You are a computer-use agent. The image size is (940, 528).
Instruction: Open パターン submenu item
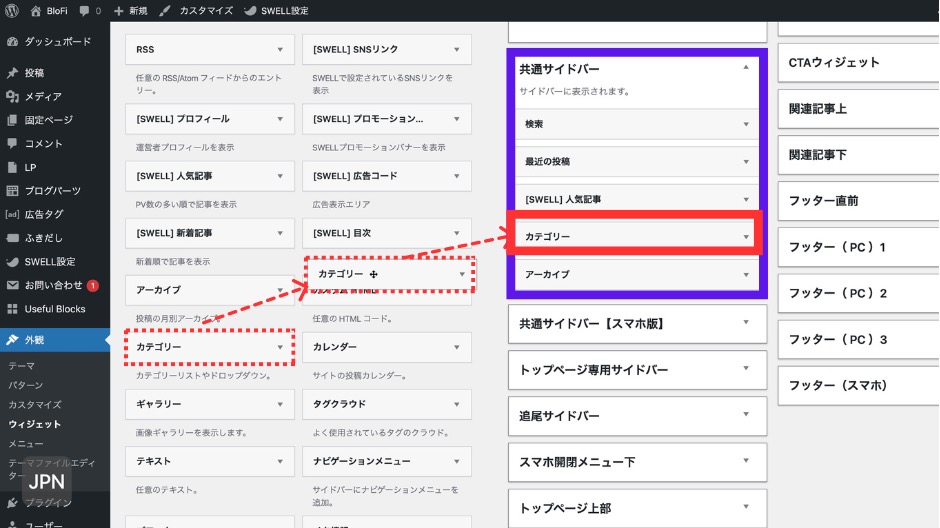pyautogui.click(x=26, y=385)
